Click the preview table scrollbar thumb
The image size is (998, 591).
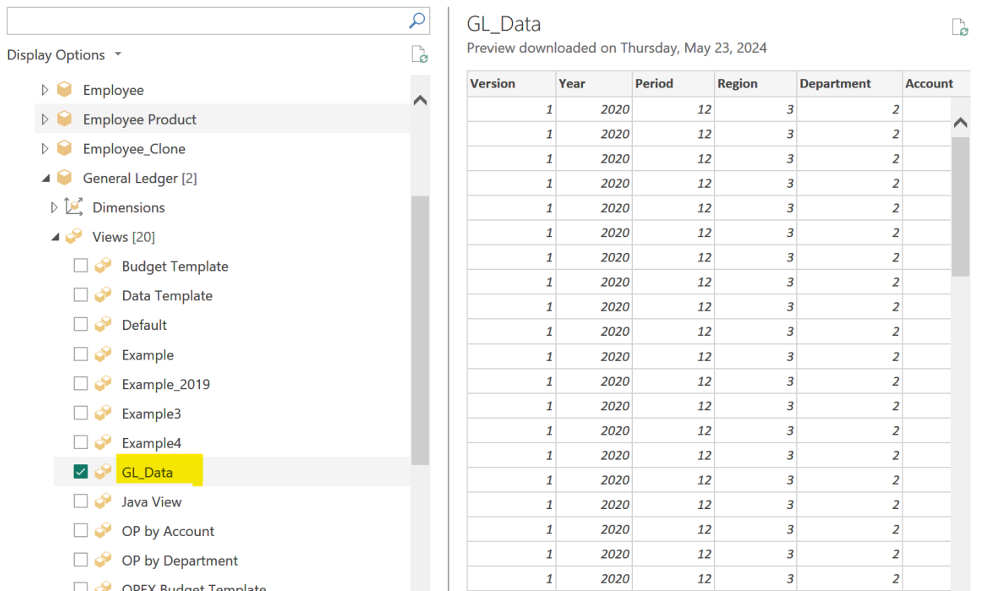coord(960,206)
